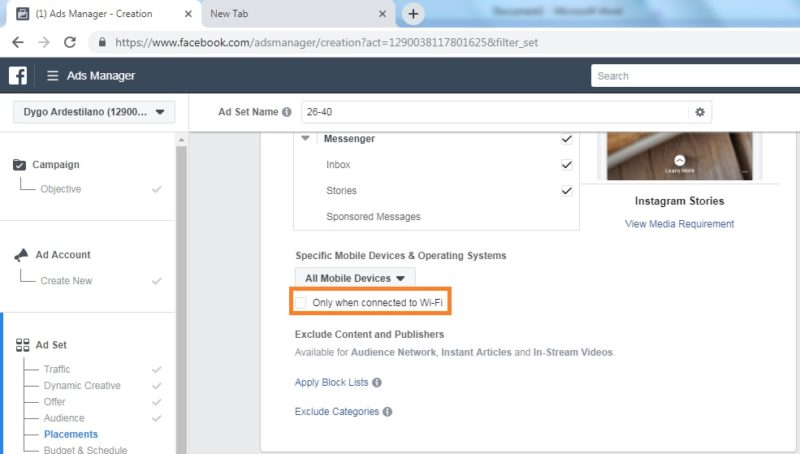Click the Ad Set Name info icon
The image size is (800, 454).
(287, 112)
